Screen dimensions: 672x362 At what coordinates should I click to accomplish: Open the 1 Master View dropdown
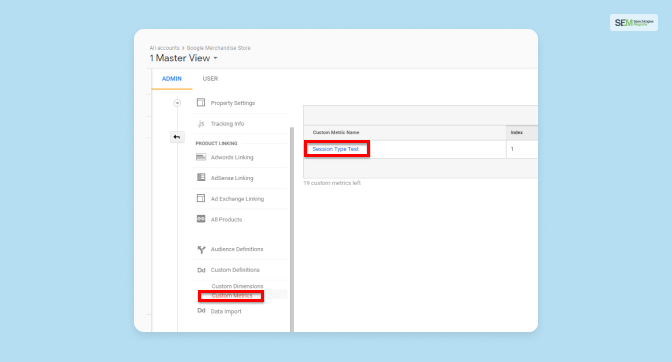[183, 58]
